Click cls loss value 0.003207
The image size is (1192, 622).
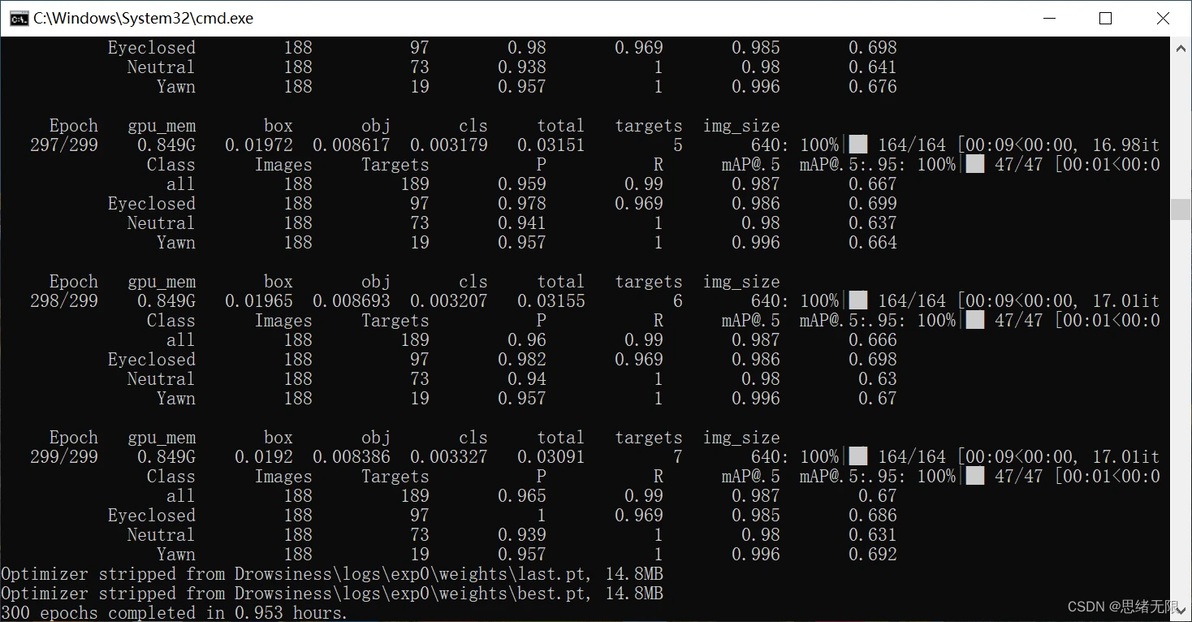coord(449,300)
